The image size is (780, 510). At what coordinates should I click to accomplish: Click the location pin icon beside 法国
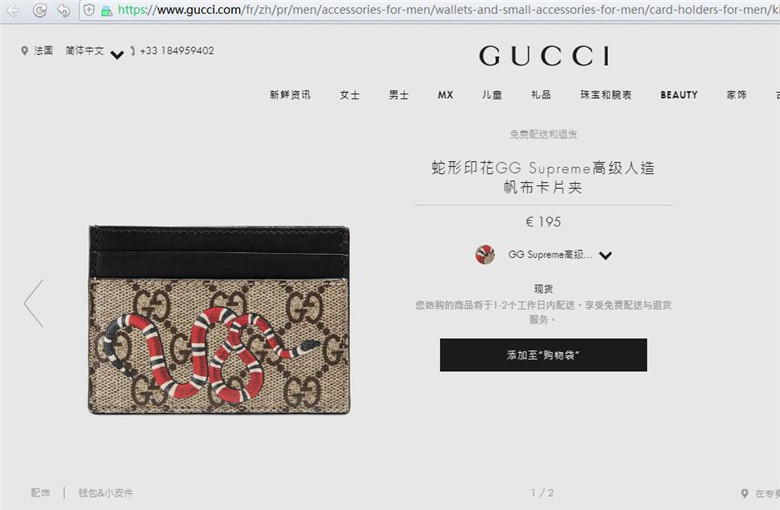[x=24, y=51]
